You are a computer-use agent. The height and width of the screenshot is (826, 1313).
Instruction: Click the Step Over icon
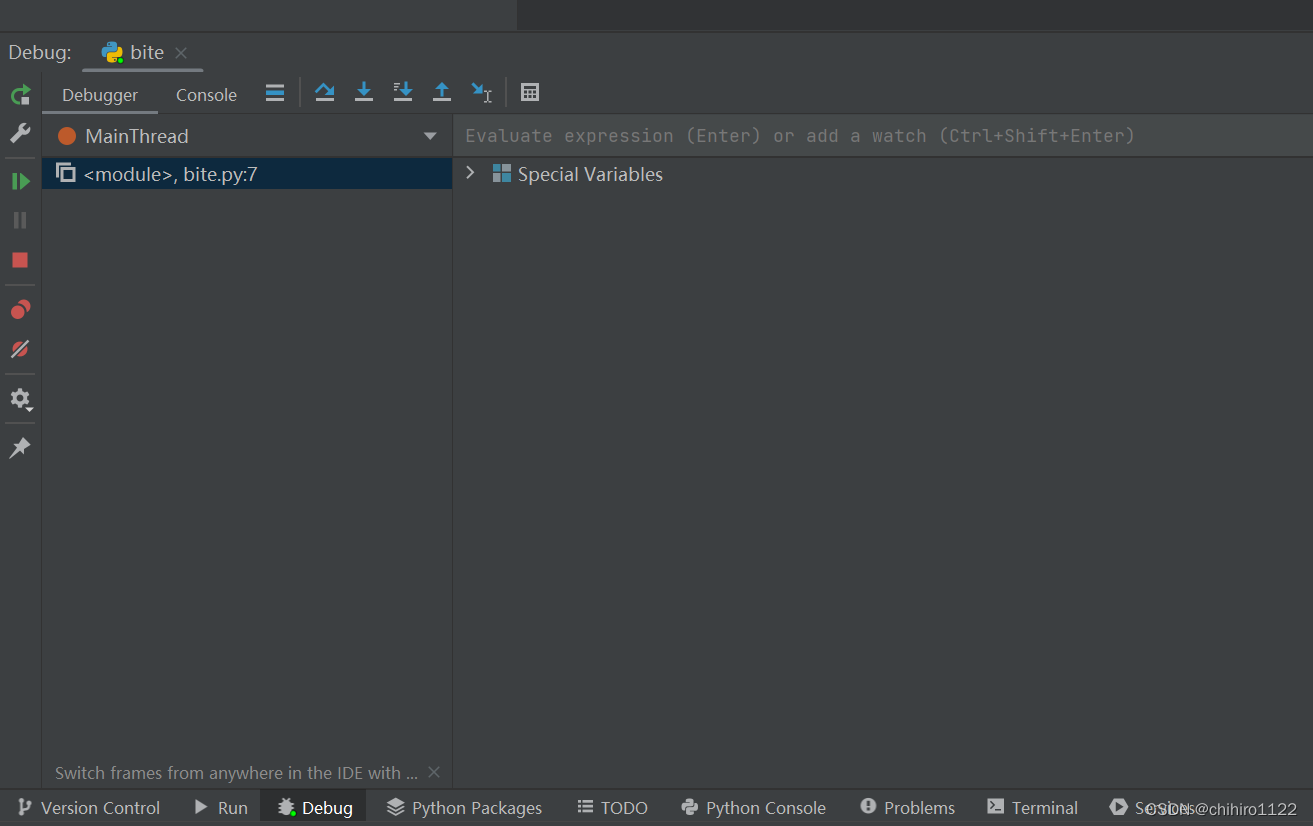[324, 91]
